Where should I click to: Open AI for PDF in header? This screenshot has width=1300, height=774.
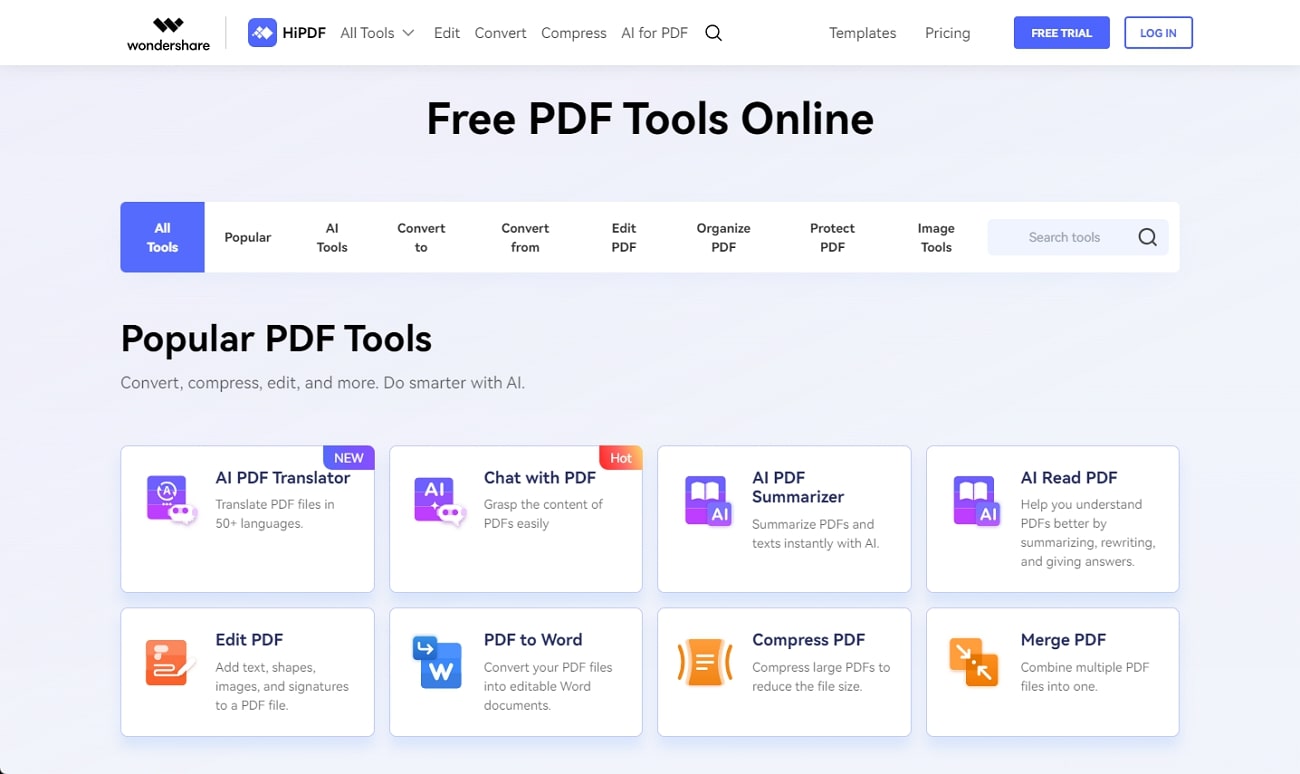click(654, 33)
